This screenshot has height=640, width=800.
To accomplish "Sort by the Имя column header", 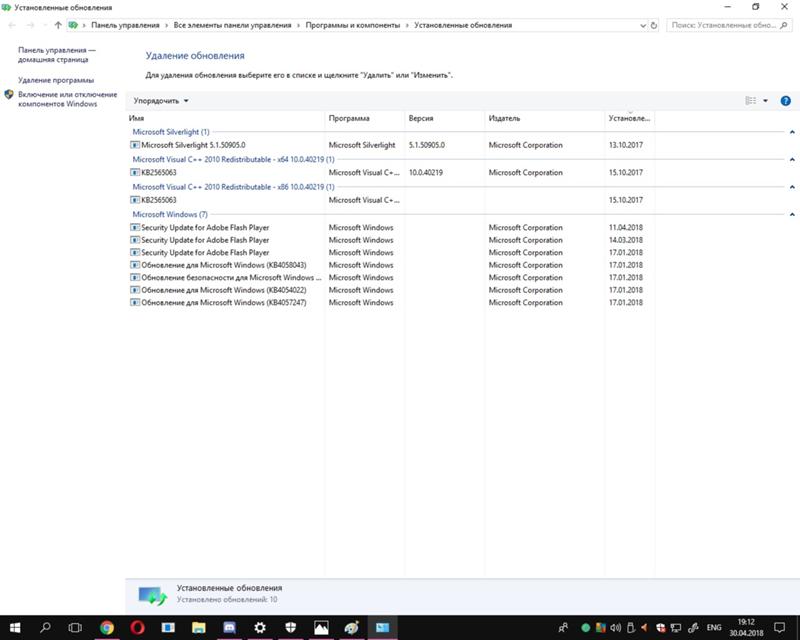I will (225, 118).
